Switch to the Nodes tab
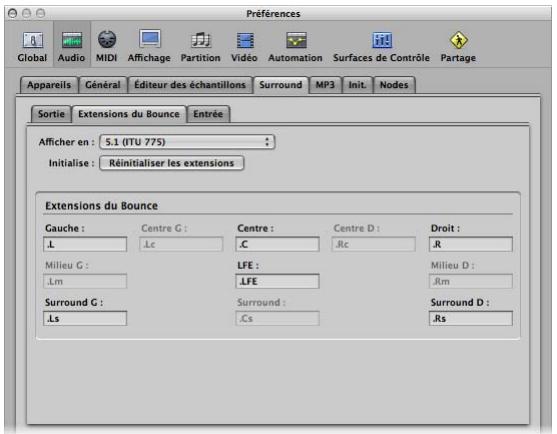The height and width of the screenshot is (434, 557). 394,85
